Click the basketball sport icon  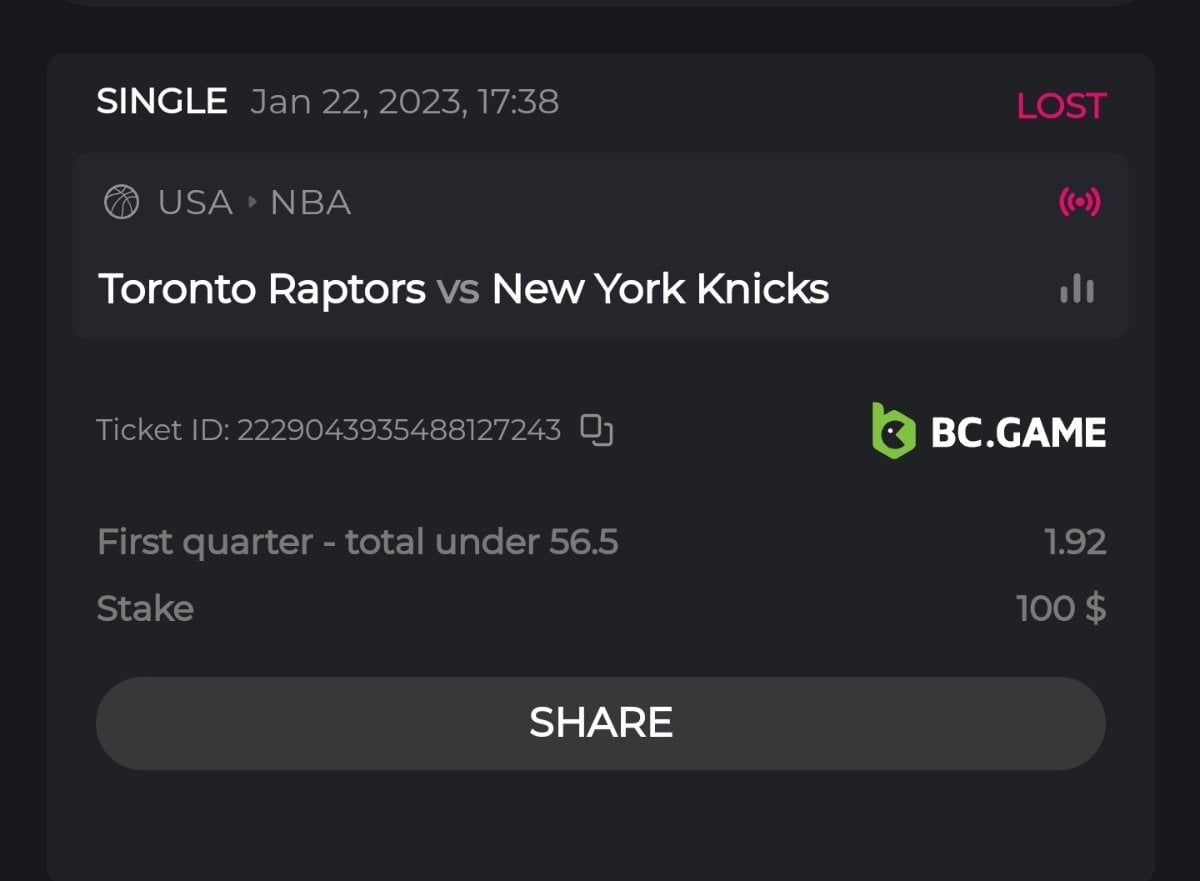pyautogui.click(x=122, y=203)
